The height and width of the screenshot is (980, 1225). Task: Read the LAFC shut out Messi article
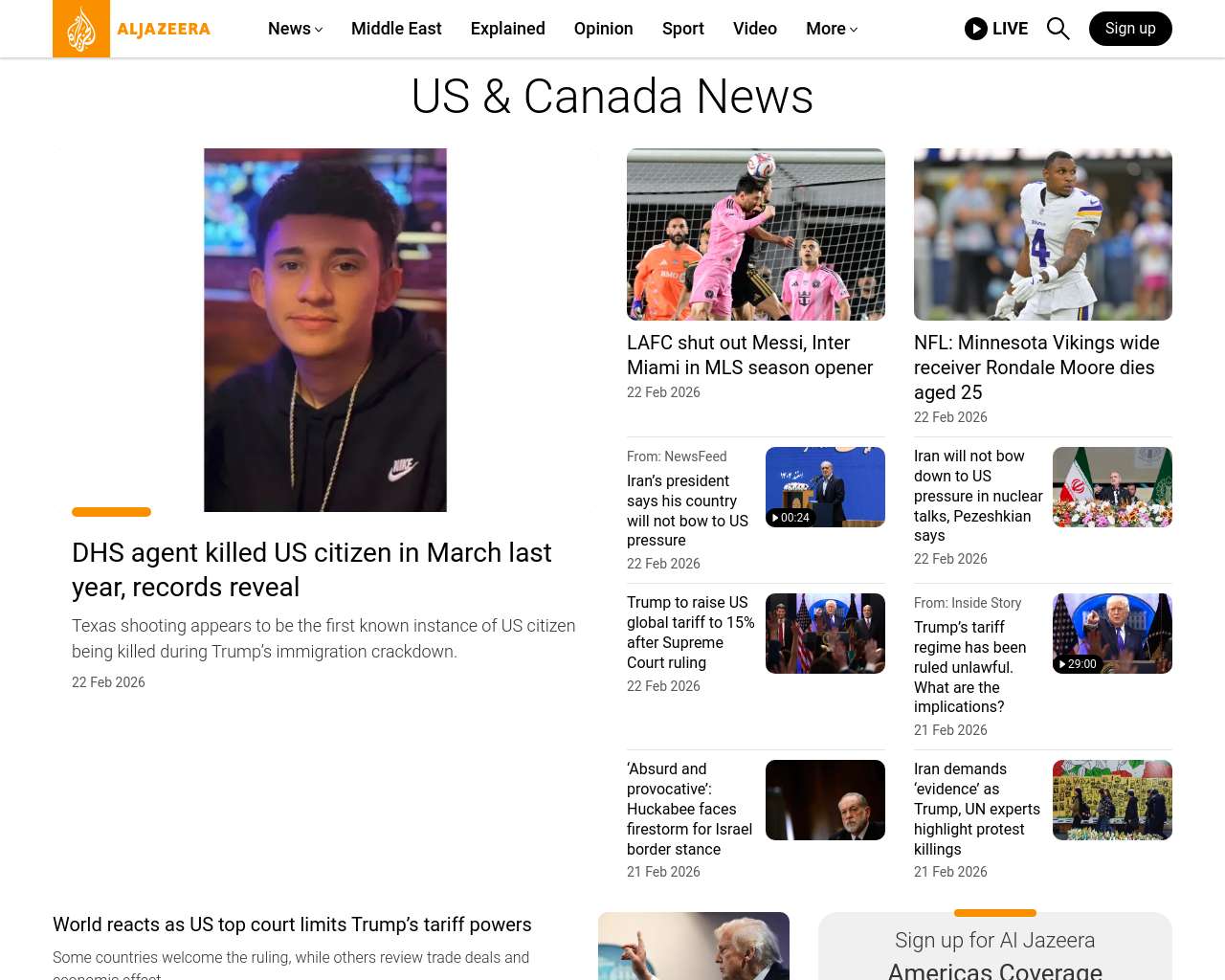click(750, 355)
